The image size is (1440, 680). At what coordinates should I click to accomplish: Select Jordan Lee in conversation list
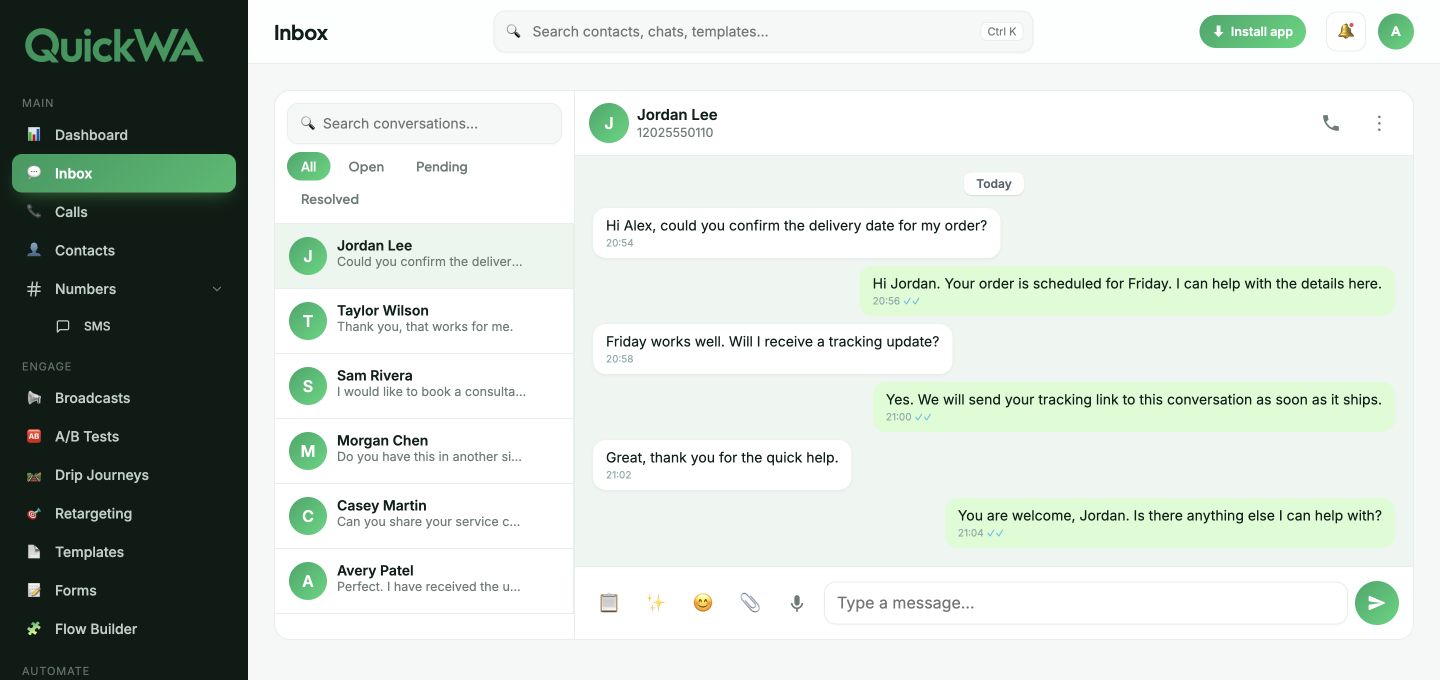424,256
